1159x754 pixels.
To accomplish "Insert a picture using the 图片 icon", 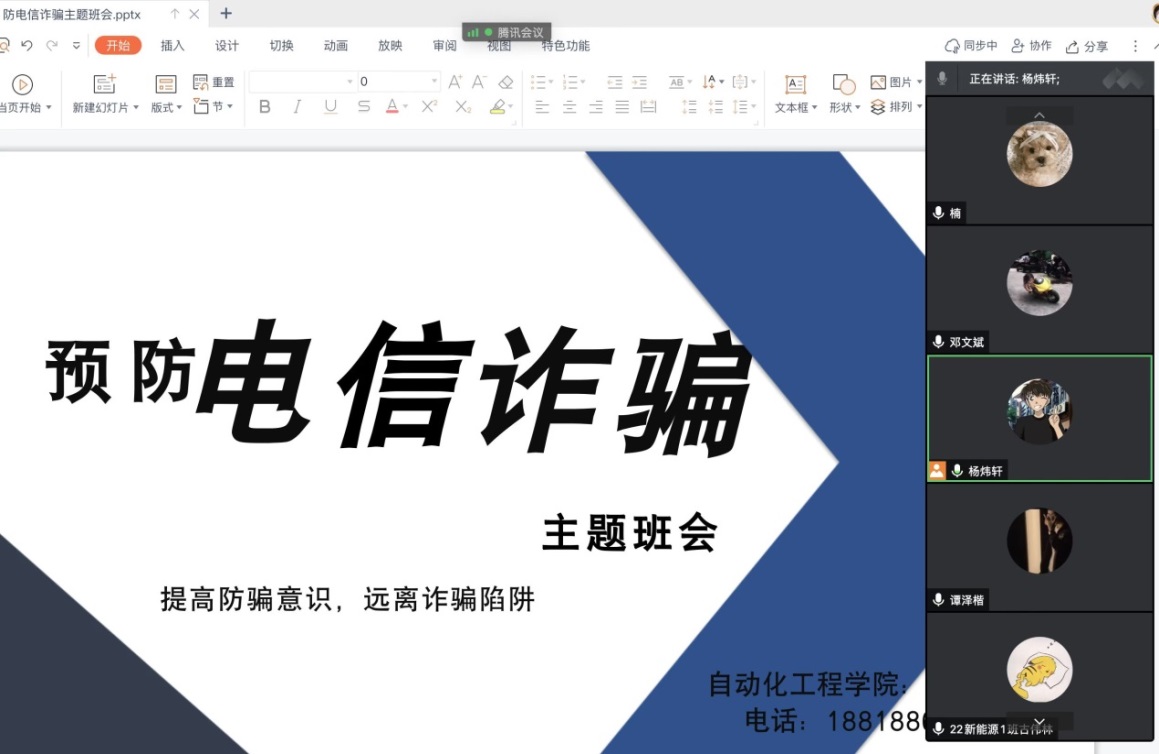I will point(888,82).
